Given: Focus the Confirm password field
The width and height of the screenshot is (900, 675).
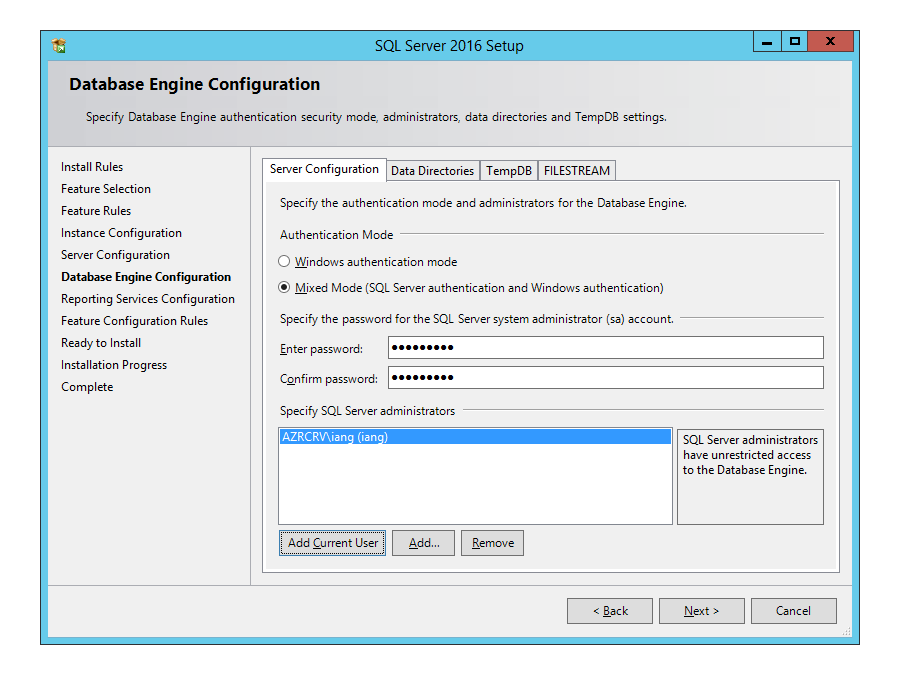Looking at the screenshot, I should coord(606,377).
